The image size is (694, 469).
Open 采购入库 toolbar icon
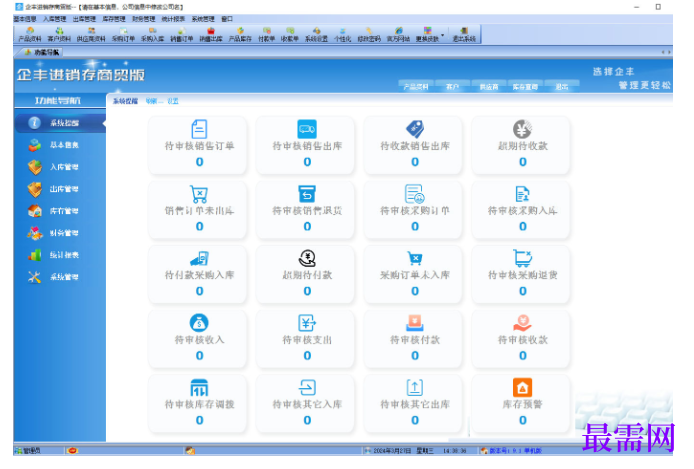[152, 35]
